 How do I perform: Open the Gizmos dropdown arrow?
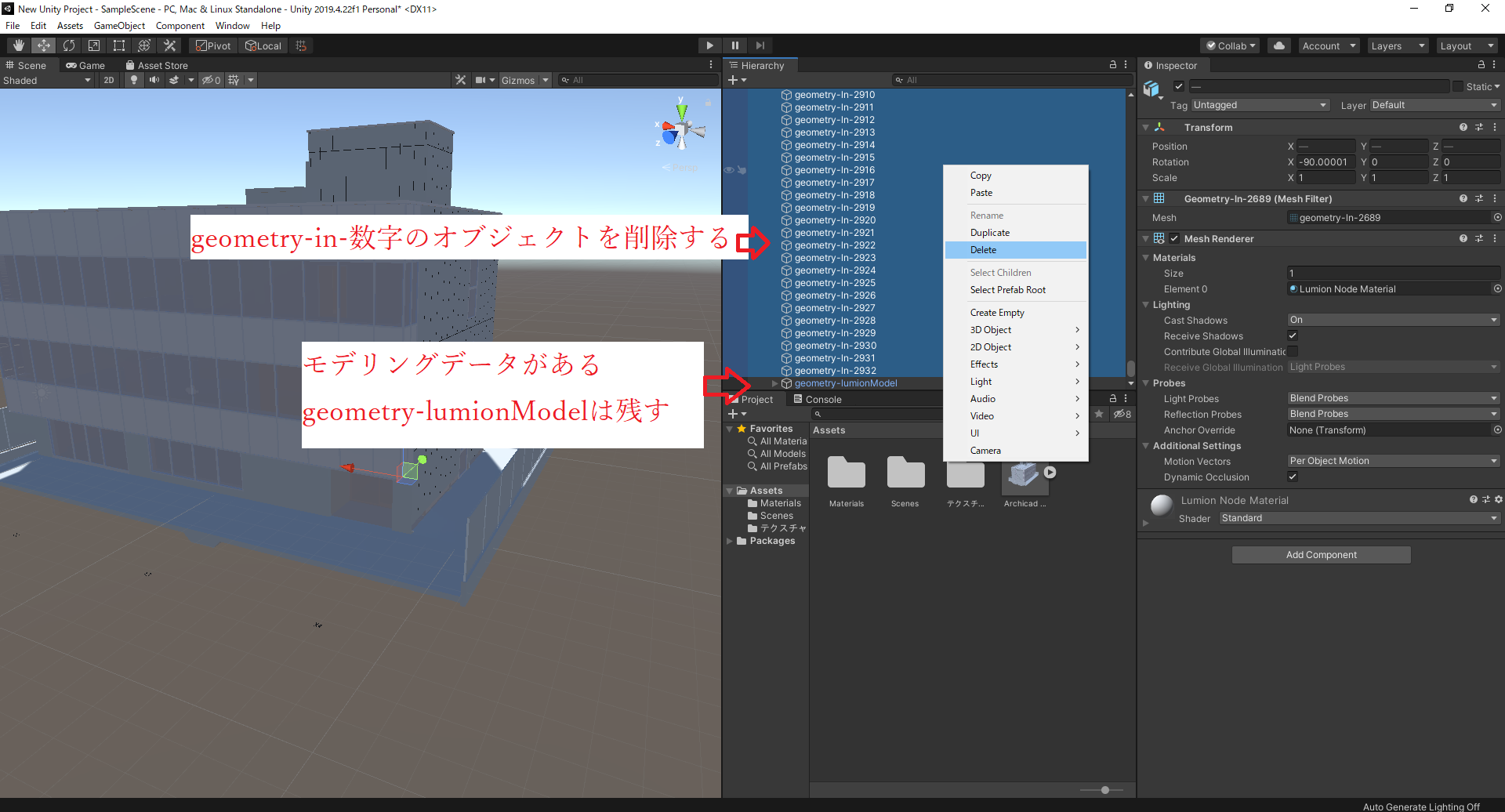point(546,80)
